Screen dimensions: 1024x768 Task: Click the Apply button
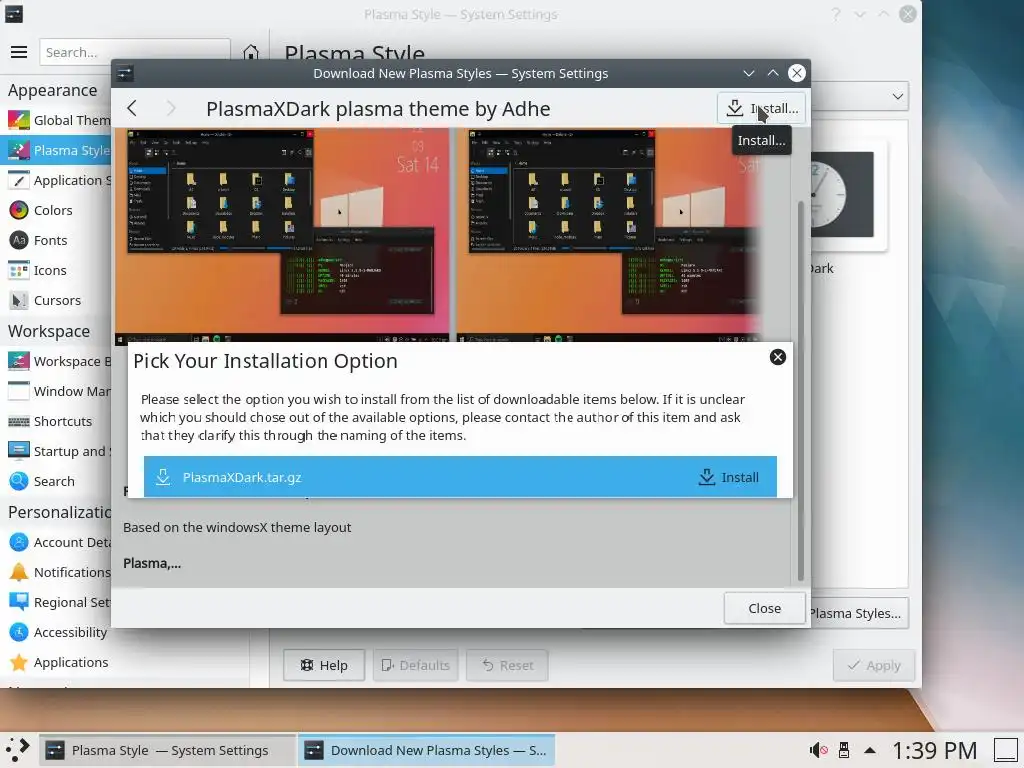[x=874, y=665]
